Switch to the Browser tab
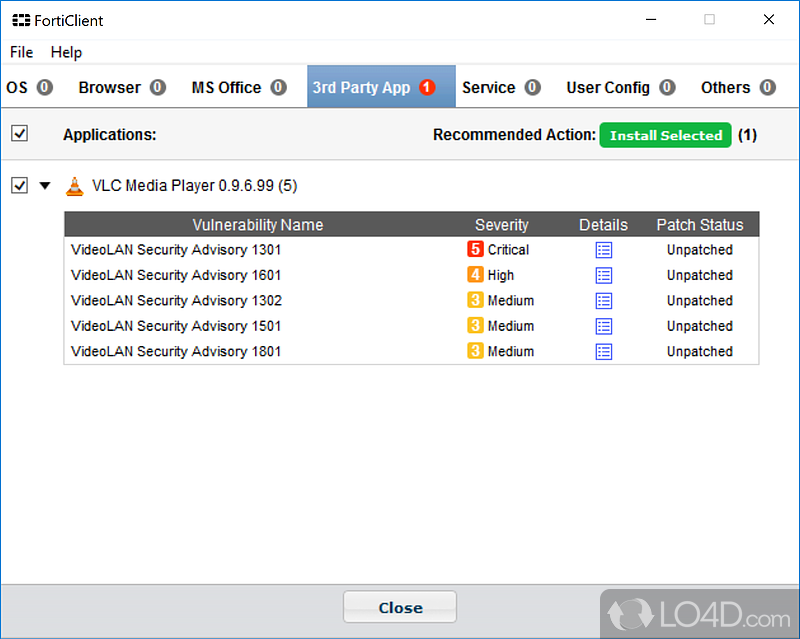The width and height of the screenshot is (800, 639). point(121,88)
